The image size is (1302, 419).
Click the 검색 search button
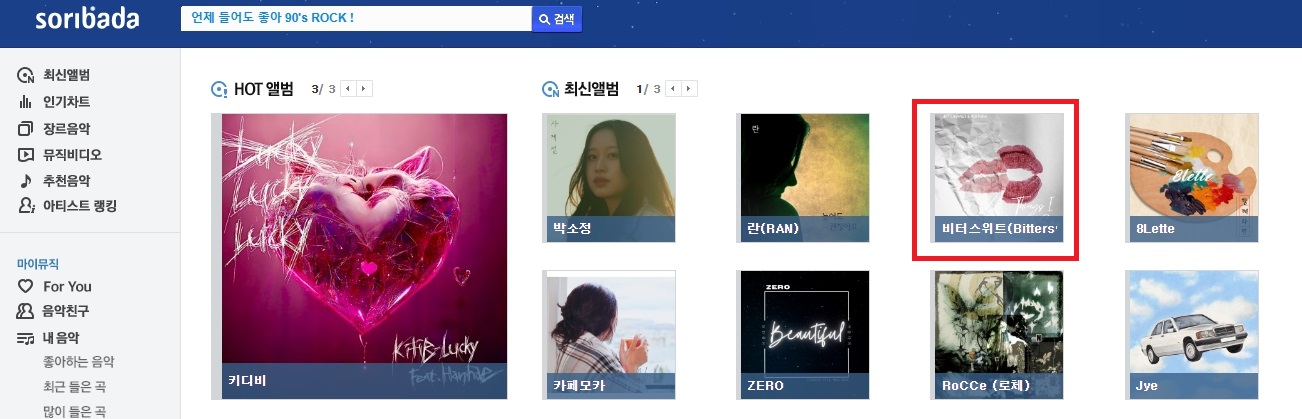pyautogui.click(x=556, y=19)
